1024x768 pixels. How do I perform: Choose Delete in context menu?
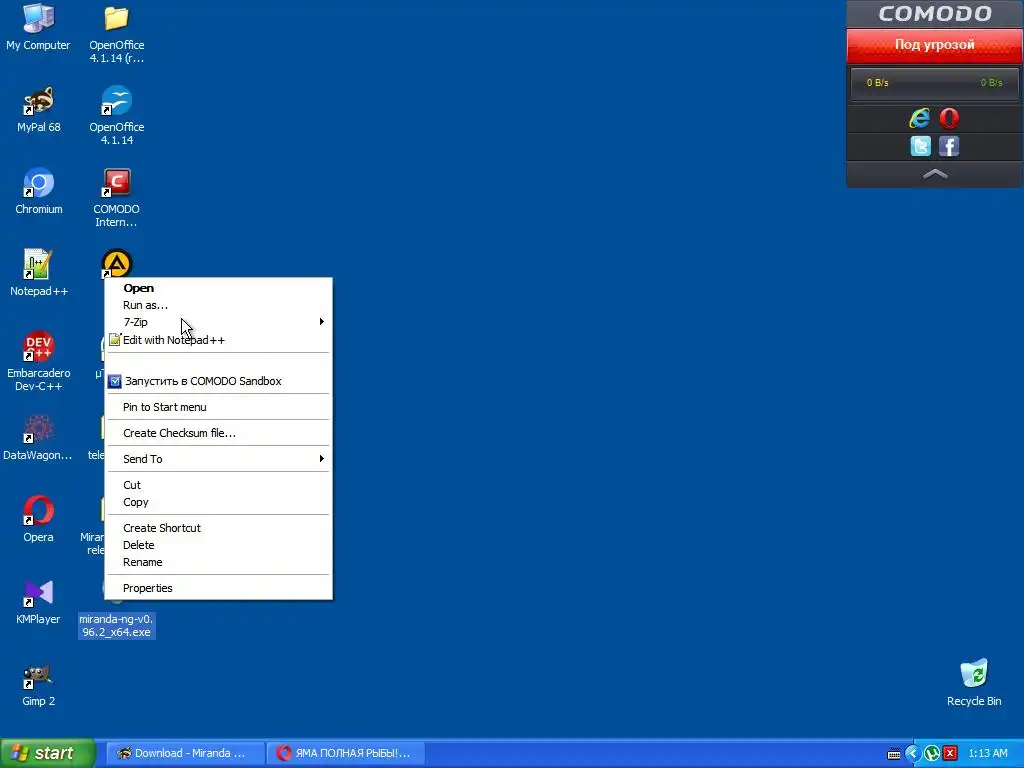tap(219, 545)
